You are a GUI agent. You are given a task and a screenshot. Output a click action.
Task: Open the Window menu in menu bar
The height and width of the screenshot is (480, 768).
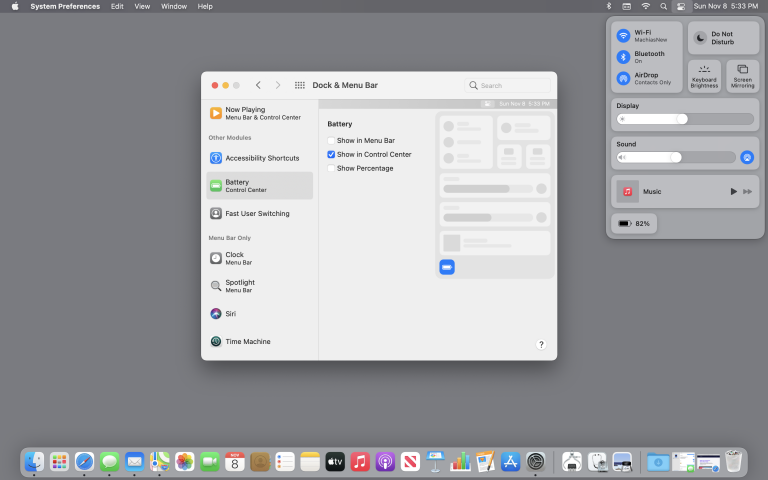[x=174, y=6]
